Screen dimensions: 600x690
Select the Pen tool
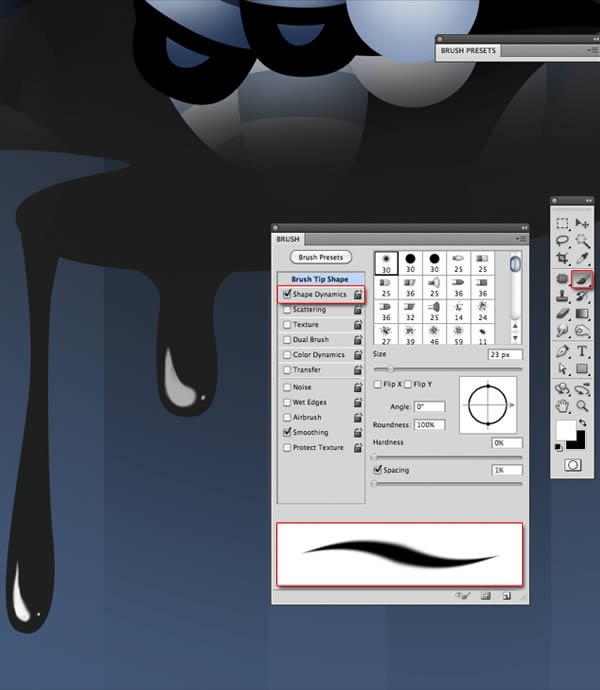[x=562, y=351]
